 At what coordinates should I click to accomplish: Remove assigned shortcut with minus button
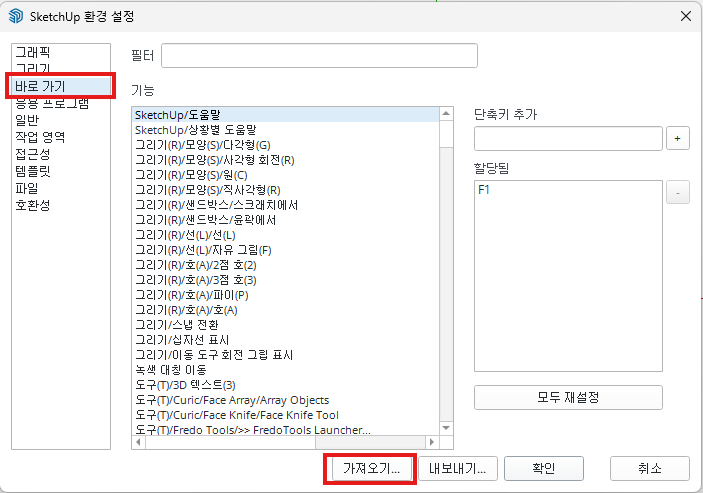677,192
